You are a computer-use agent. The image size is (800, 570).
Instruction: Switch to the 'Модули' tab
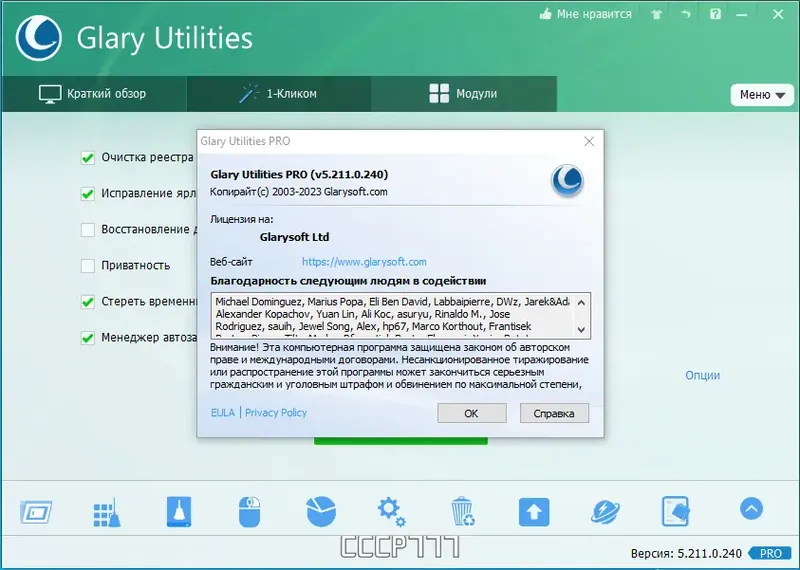463,94
